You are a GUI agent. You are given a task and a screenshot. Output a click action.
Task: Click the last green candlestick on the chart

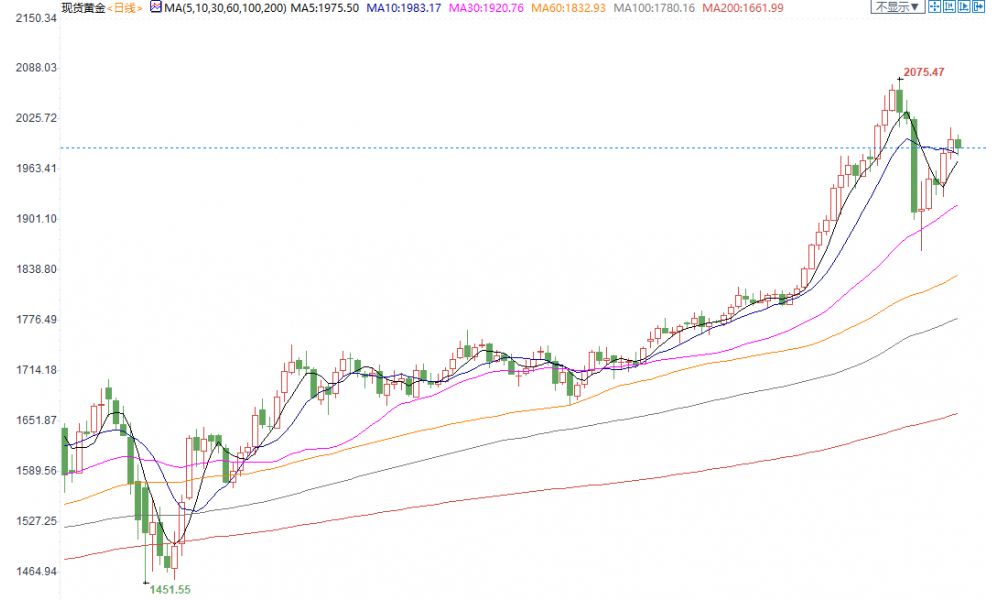(x=958, y=143)
